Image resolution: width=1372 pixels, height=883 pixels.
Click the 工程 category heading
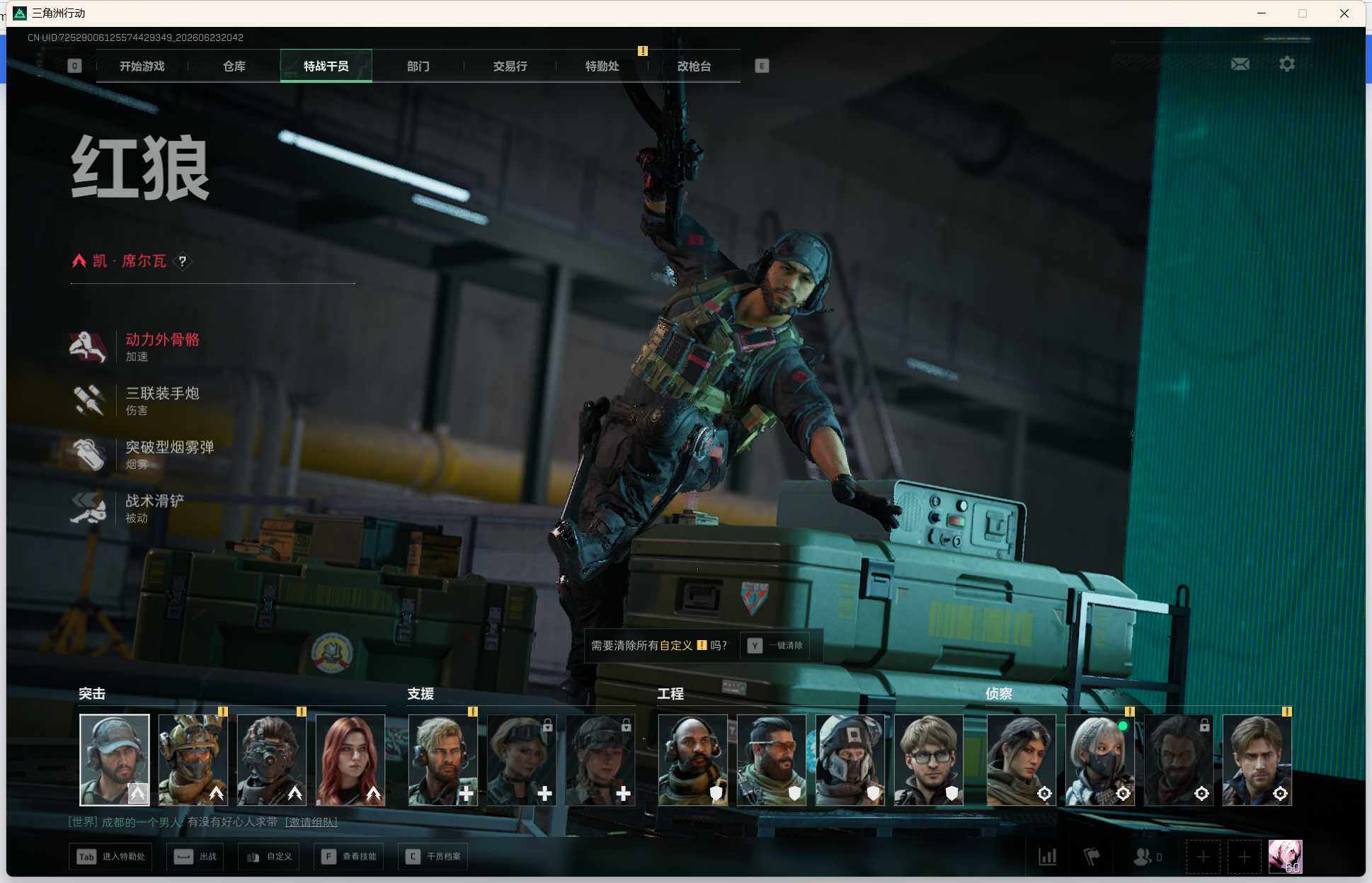[x=670, y=694]
